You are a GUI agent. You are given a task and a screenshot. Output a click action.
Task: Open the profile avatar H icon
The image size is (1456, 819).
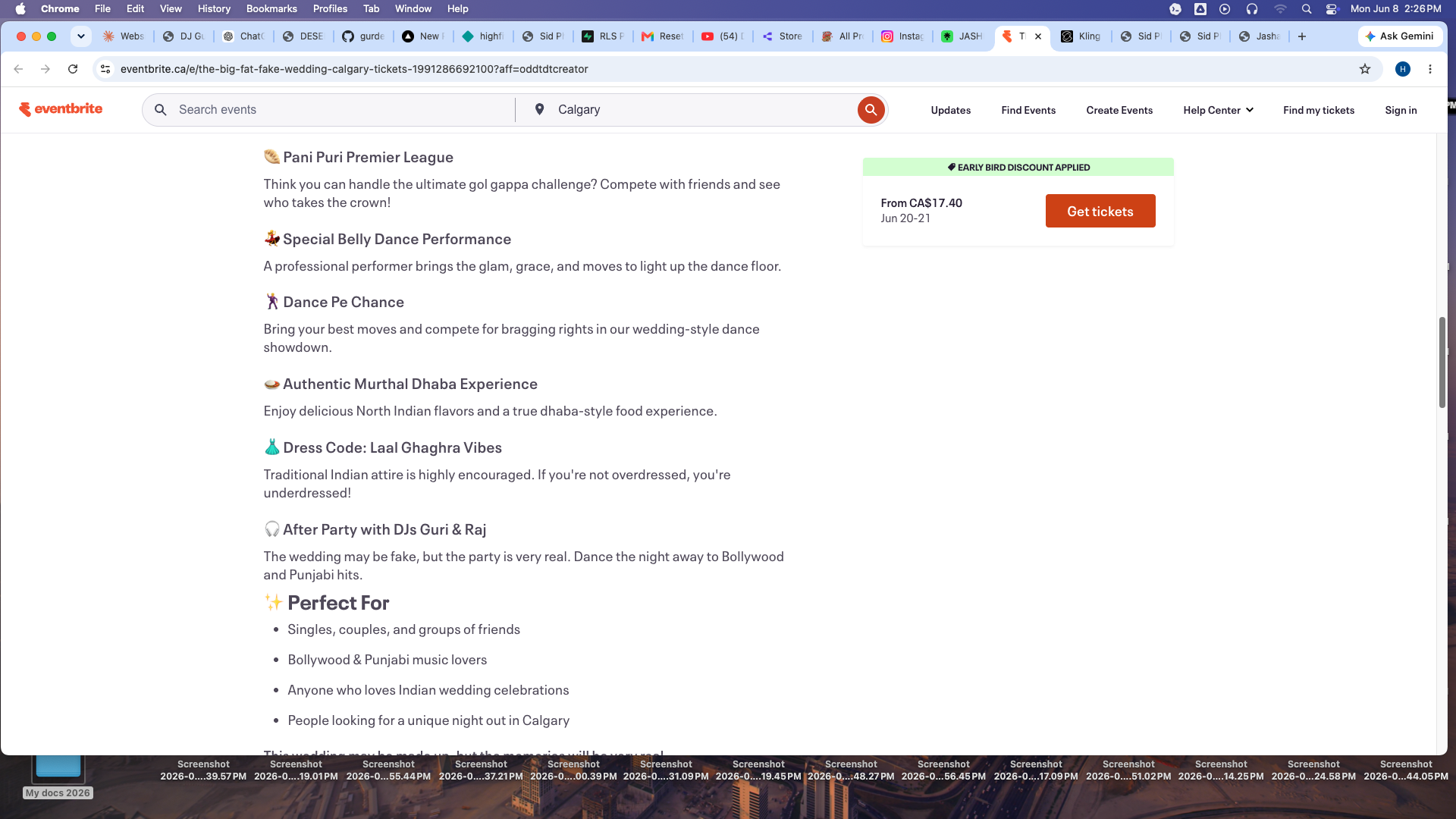[1403, 69]
